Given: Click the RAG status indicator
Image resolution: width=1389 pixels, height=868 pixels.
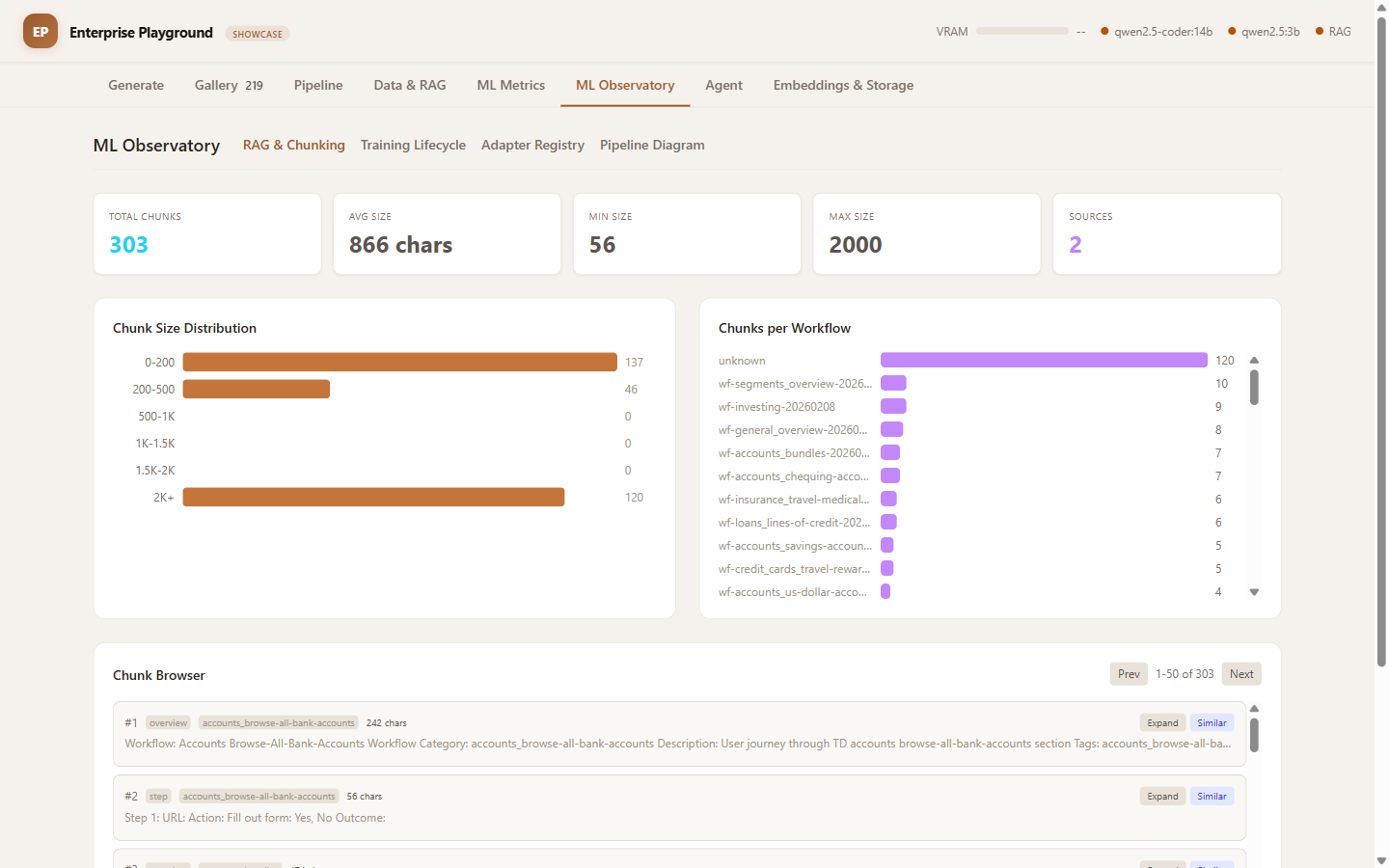Looking at the screenshot, I should coord(1332,32).
